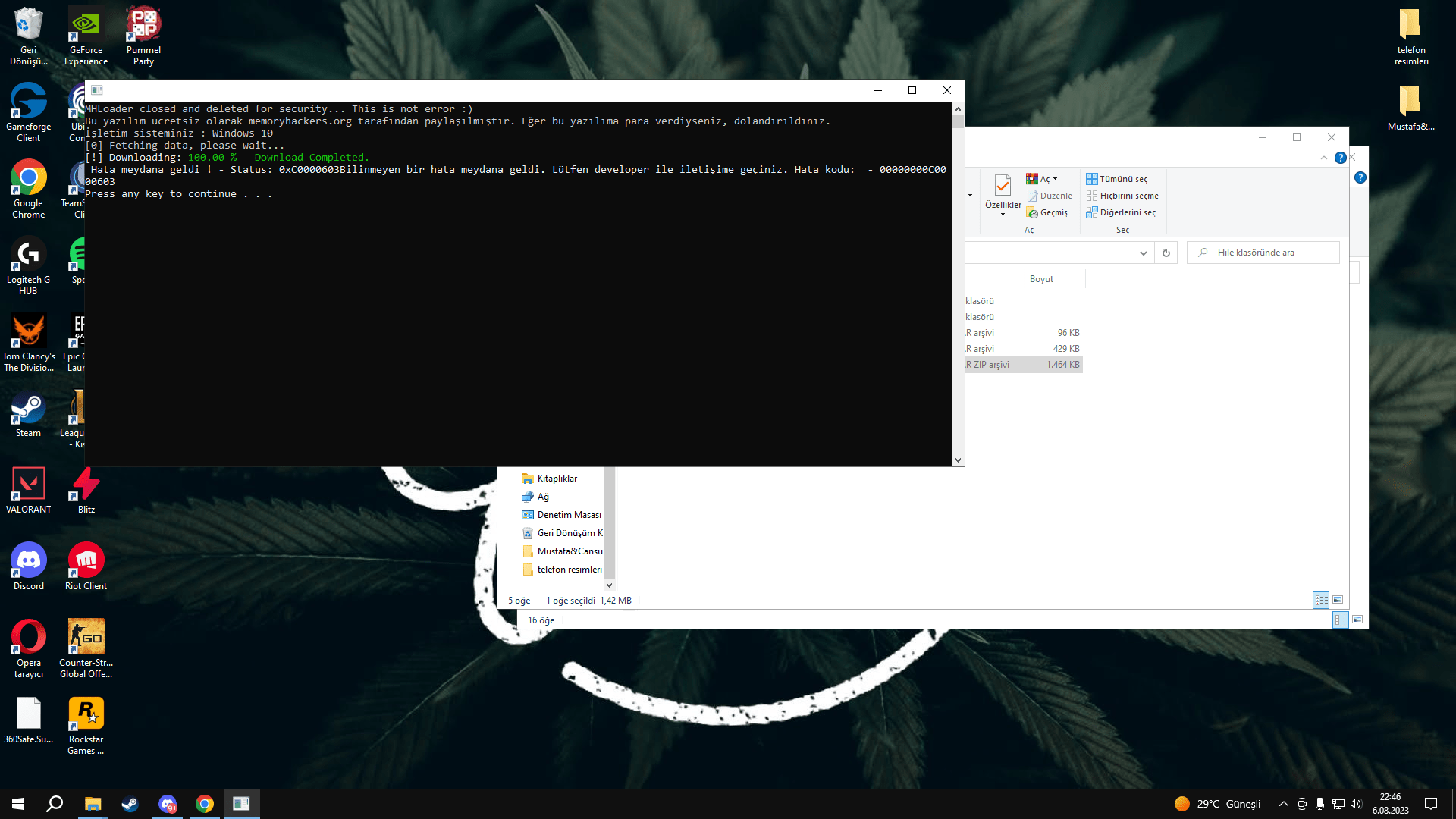Select the Steam desktop shortcut
This screenshot has height=819, width=1456.
tap(28, 415)
